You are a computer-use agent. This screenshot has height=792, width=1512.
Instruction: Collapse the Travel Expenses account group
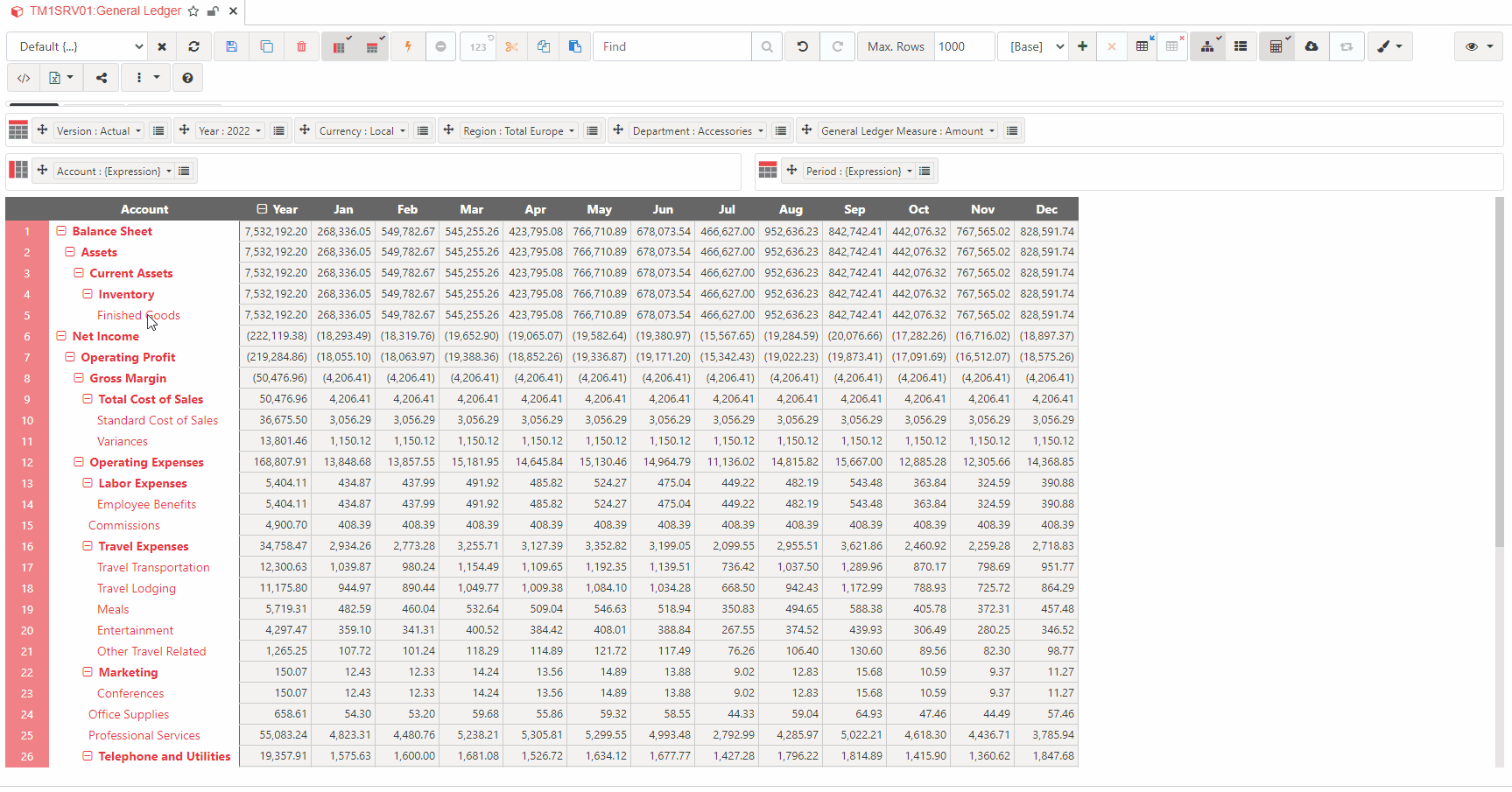point(87,546)
